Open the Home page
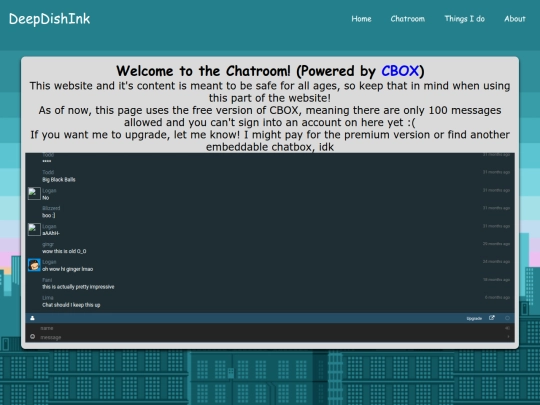540x405 pixels. pyautogui.click(x=361, y=19)
